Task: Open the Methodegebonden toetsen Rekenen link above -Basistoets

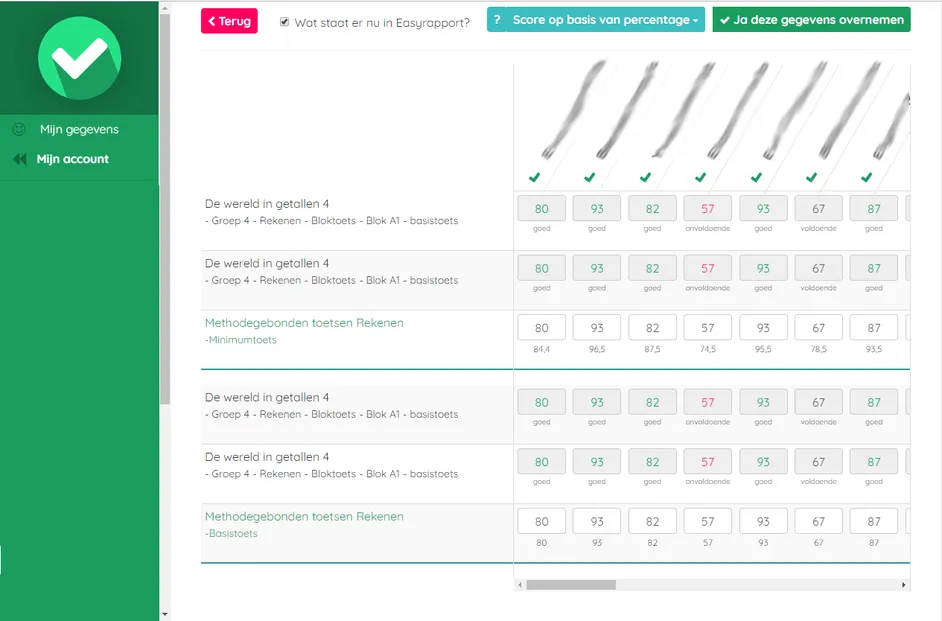Action: click(304, 516)
